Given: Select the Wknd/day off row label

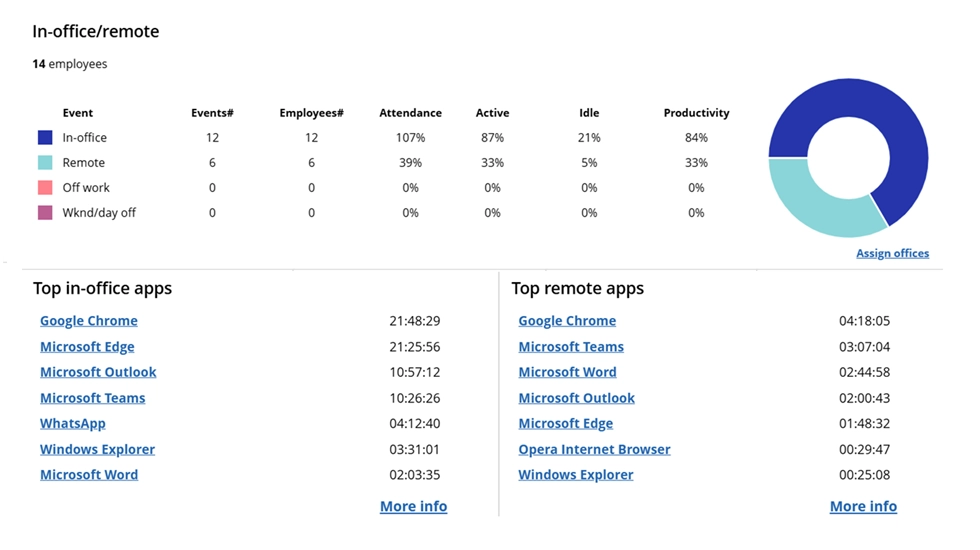Looking at the screenshot, I should (99, 212).
